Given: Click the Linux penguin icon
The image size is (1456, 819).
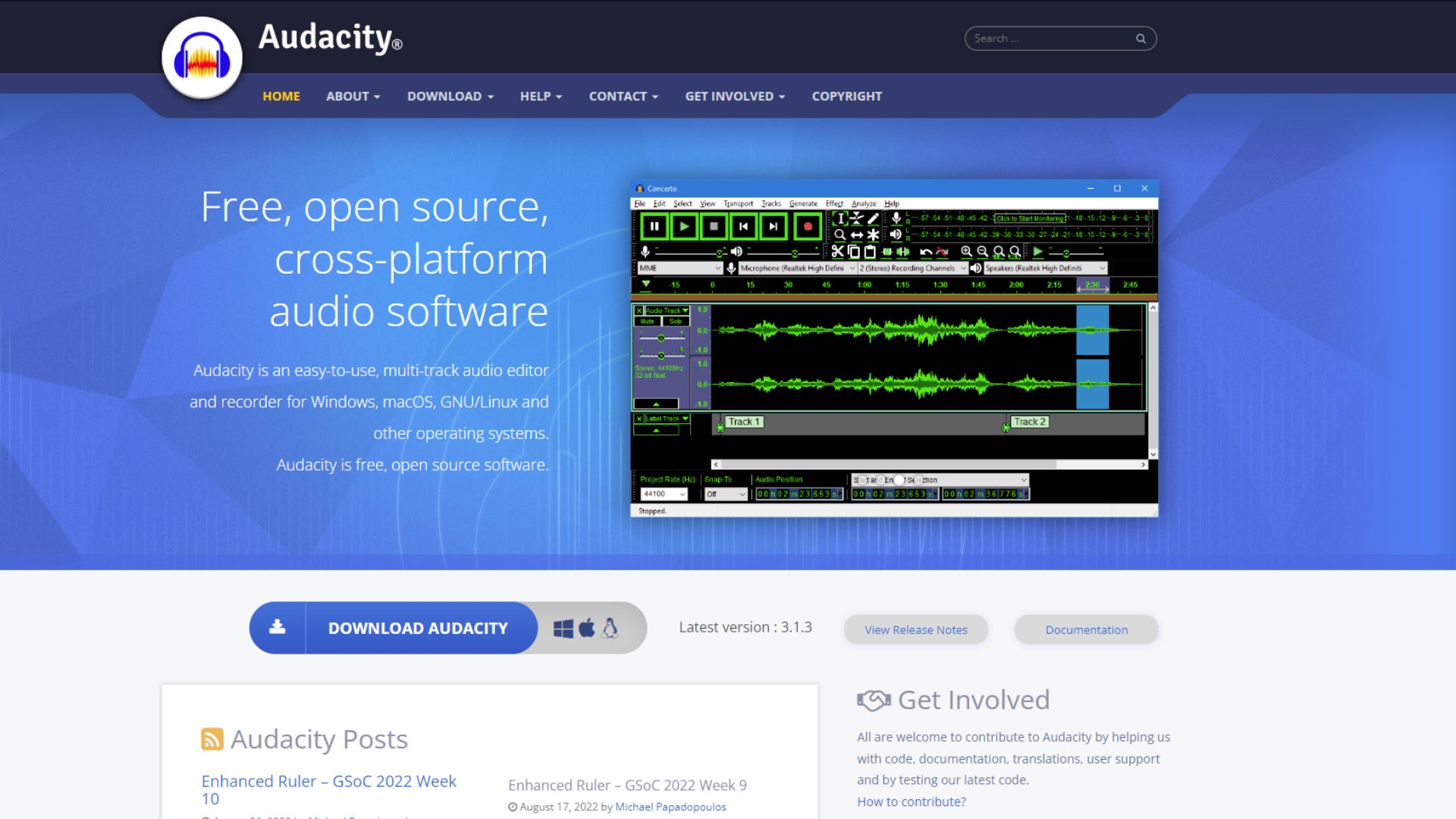Looking at the screenshot, I should pos(610,628).
